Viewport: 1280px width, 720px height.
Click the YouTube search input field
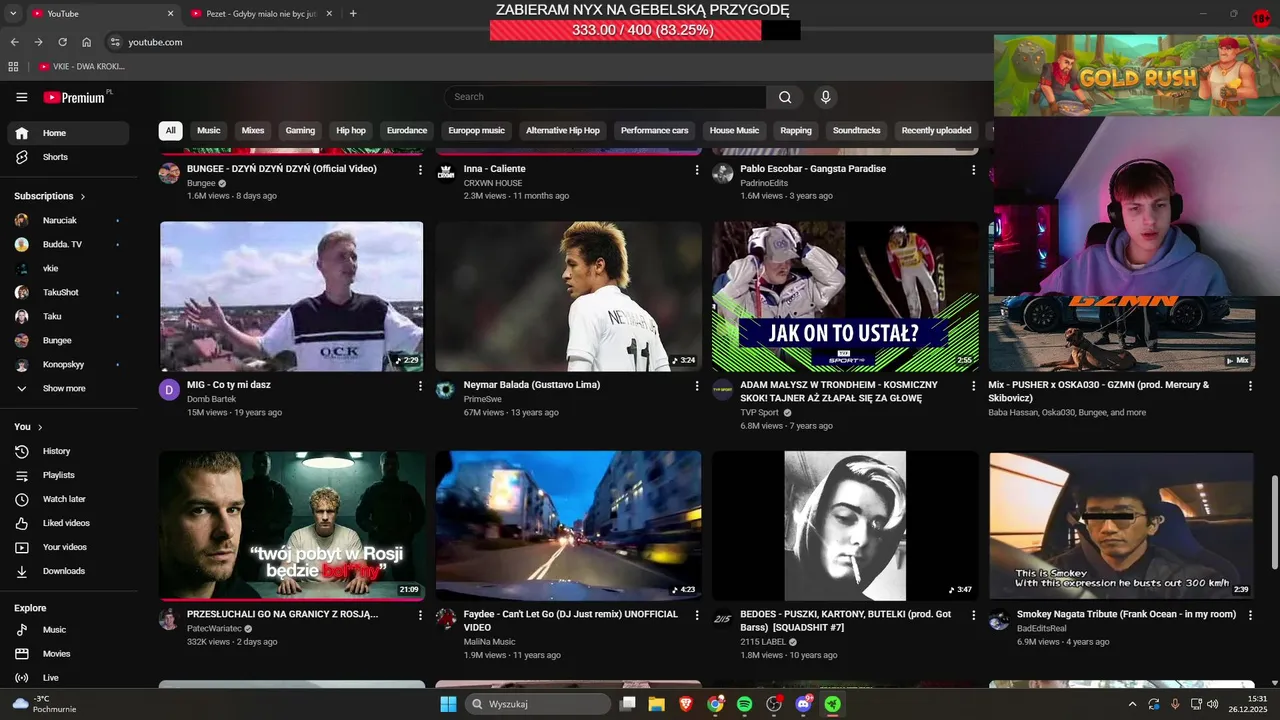click(605, 97)
